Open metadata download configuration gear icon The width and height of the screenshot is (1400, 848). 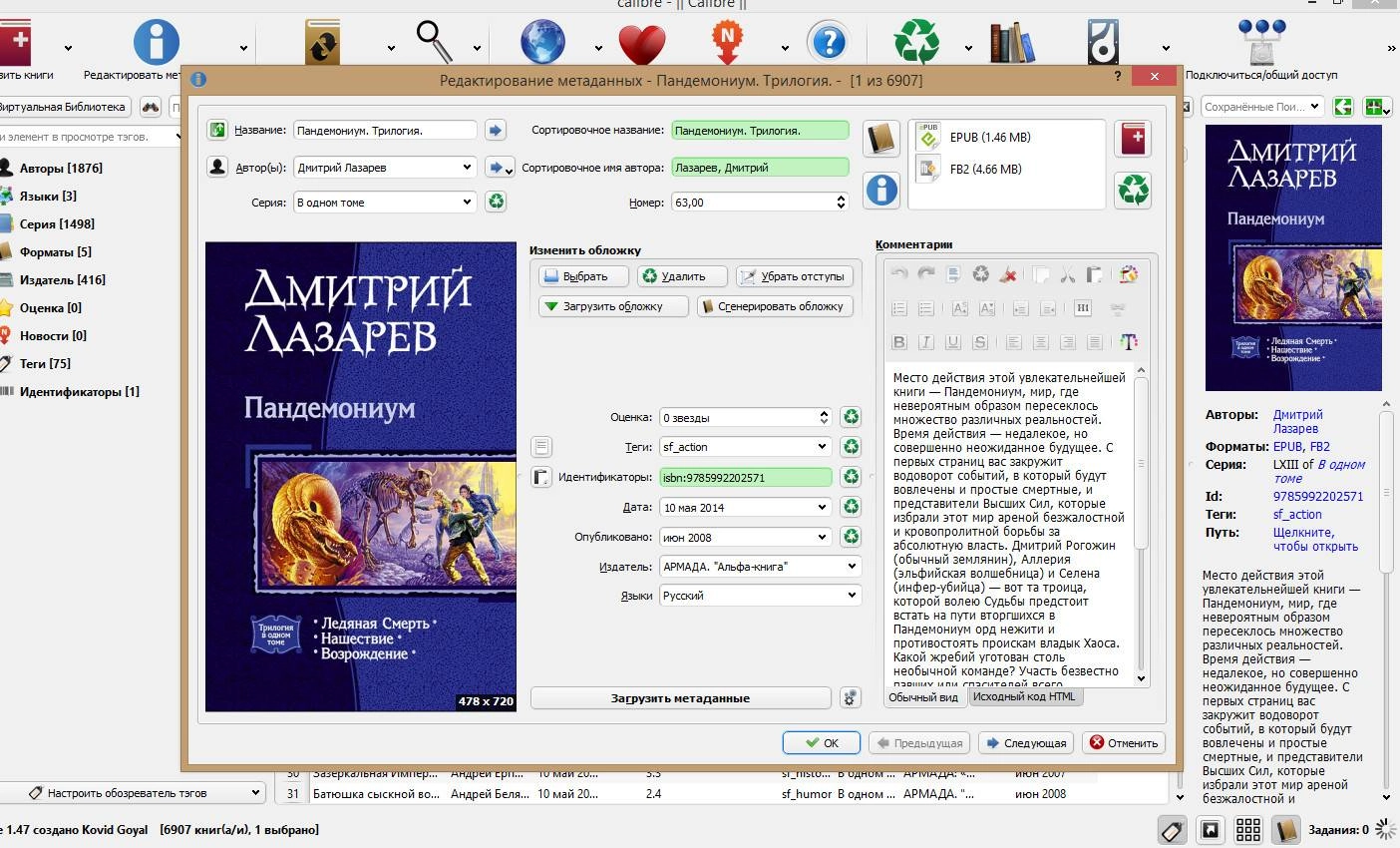tap(850, 698)
